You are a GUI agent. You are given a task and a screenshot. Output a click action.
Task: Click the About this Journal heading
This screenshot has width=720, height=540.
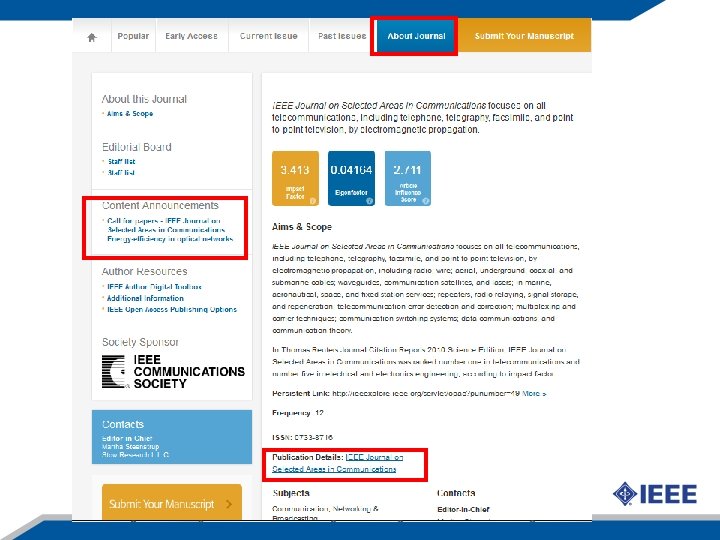(x=144, y=99)
